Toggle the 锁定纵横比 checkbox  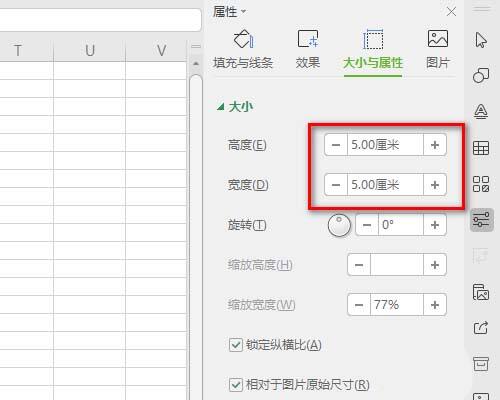coord(236,345)
